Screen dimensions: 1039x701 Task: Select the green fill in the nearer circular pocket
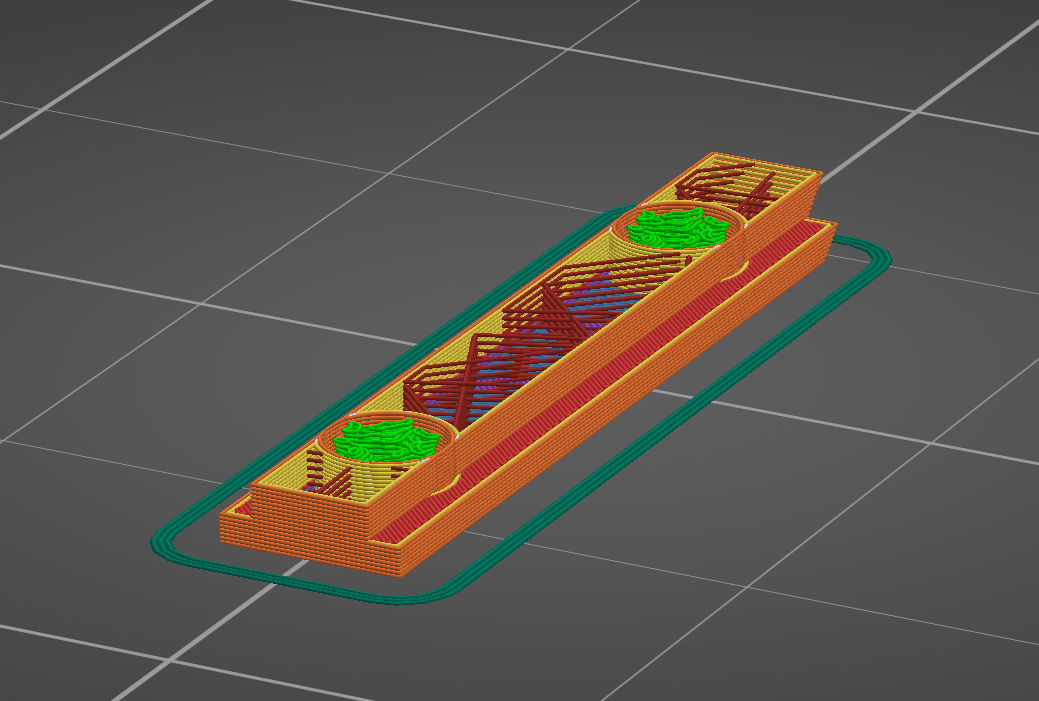tap(386, 439)
